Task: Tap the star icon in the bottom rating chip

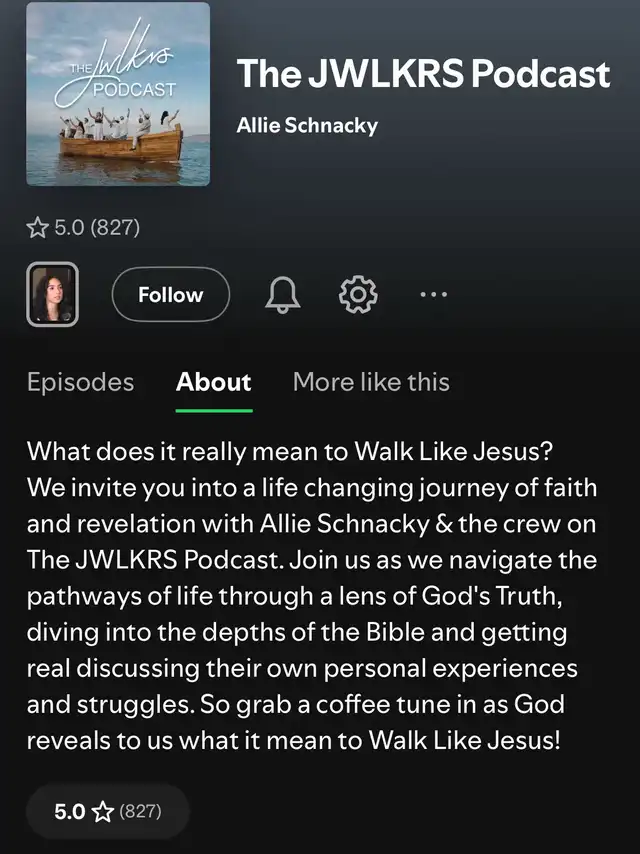Action: (101, 811)
